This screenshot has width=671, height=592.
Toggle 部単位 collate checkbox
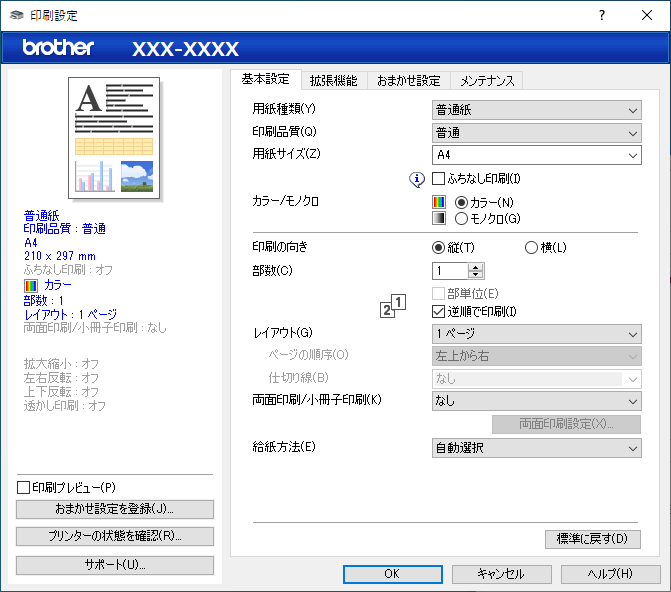point(438,294)
